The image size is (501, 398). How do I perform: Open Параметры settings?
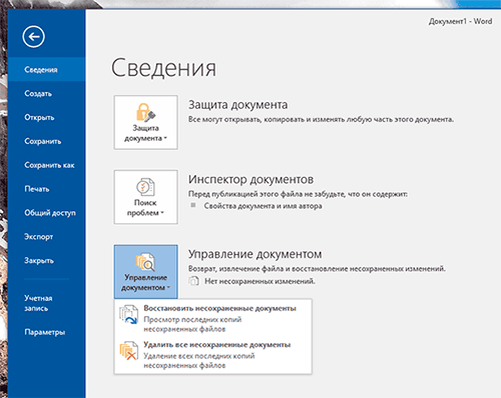[46, 332]
